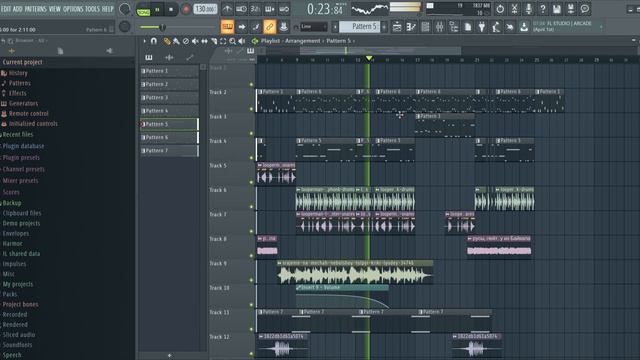Click the save project floppy icon

coord(557,9)
